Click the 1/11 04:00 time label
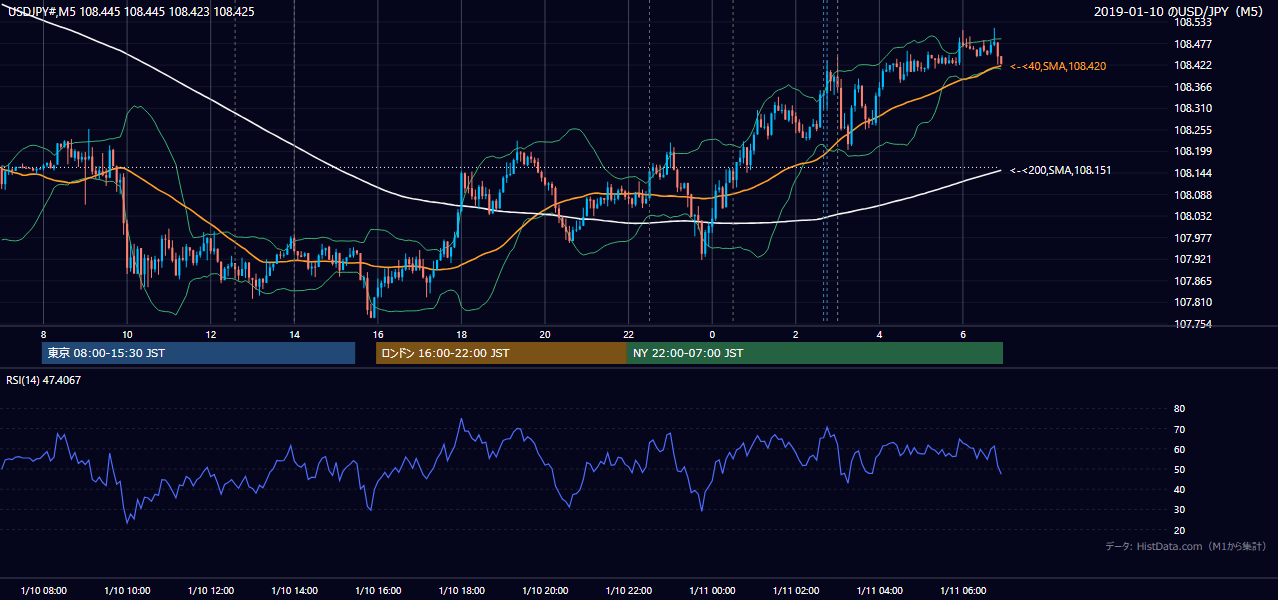 point(879,591)
